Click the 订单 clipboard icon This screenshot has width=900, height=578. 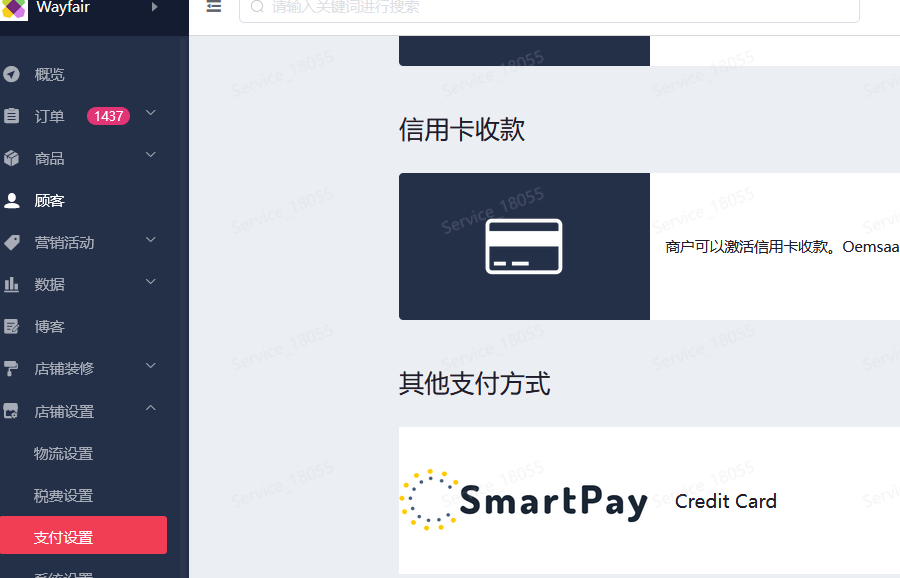pyautogui.click(x=12, y=116)
